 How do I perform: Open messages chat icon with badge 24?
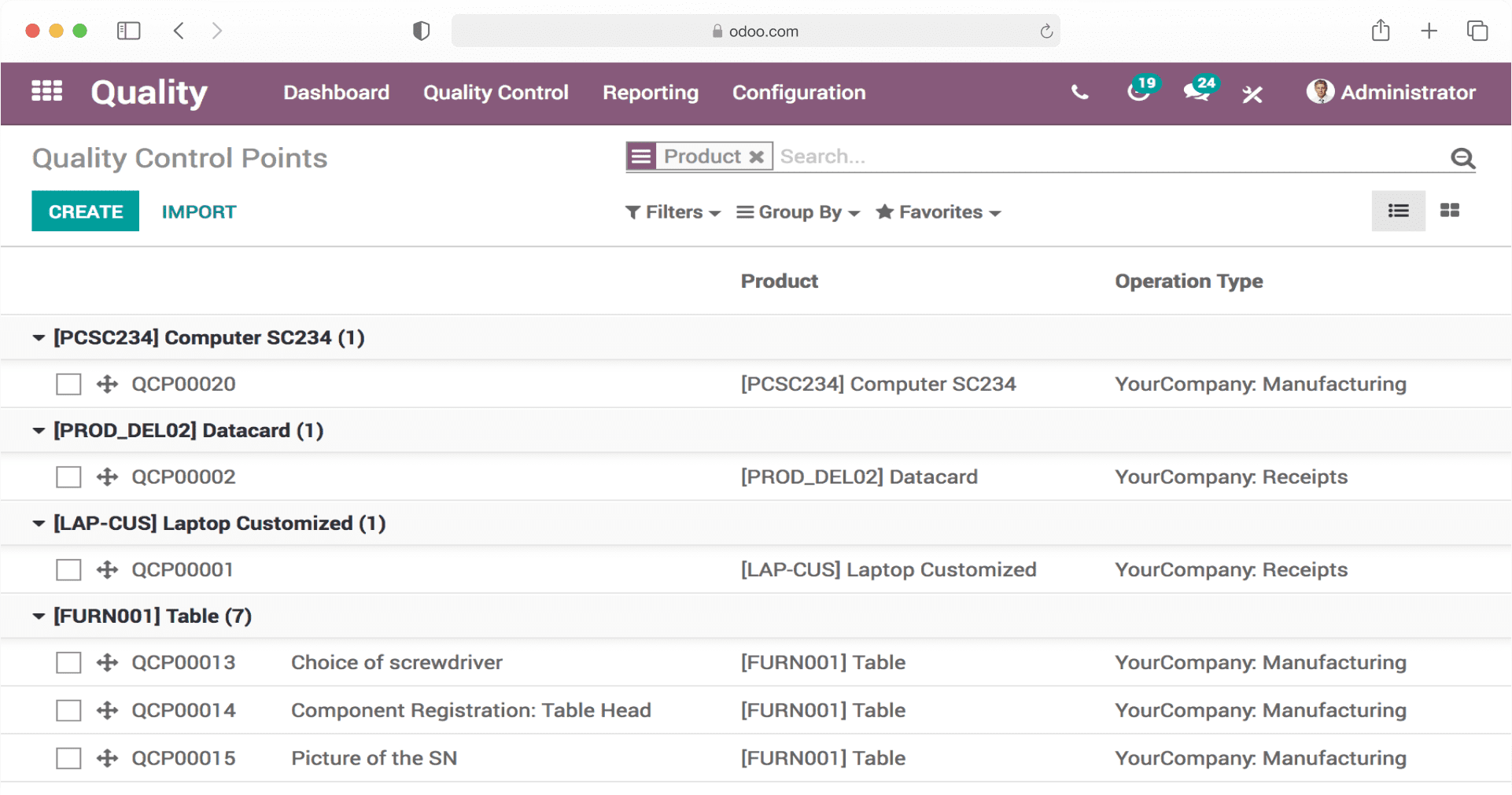click(1197, 92)
